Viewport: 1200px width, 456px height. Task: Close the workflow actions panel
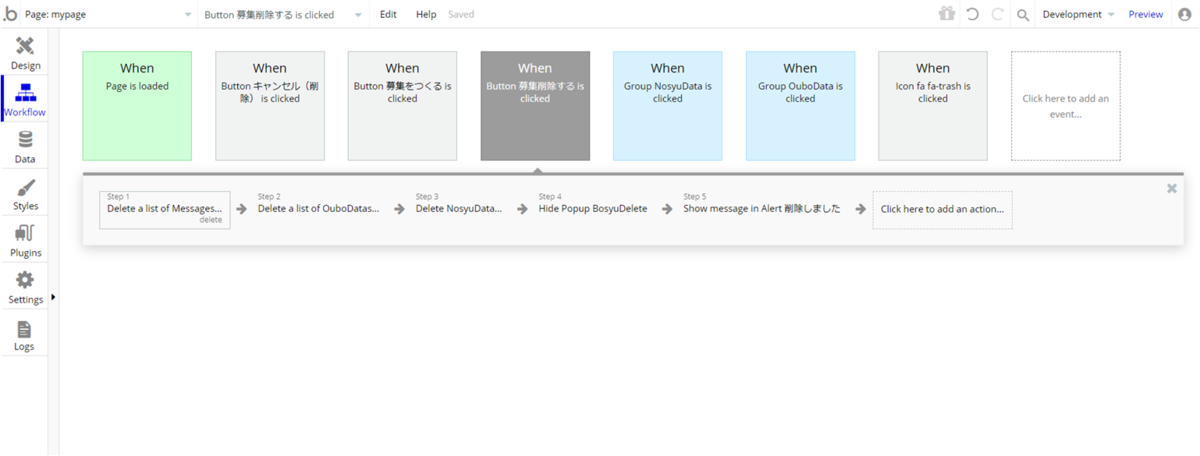[x=1171, y=188]
